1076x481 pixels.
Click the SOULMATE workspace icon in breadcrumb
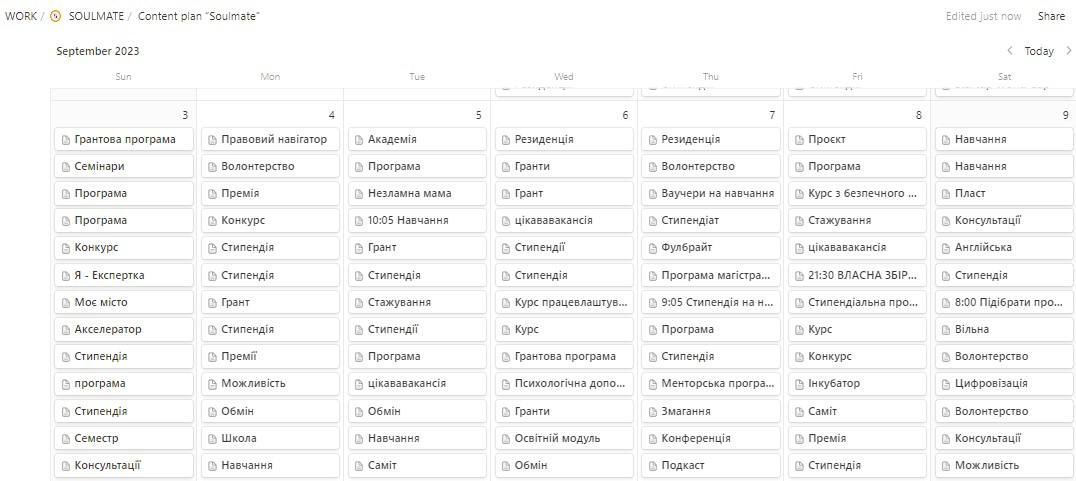pos(55,16)
